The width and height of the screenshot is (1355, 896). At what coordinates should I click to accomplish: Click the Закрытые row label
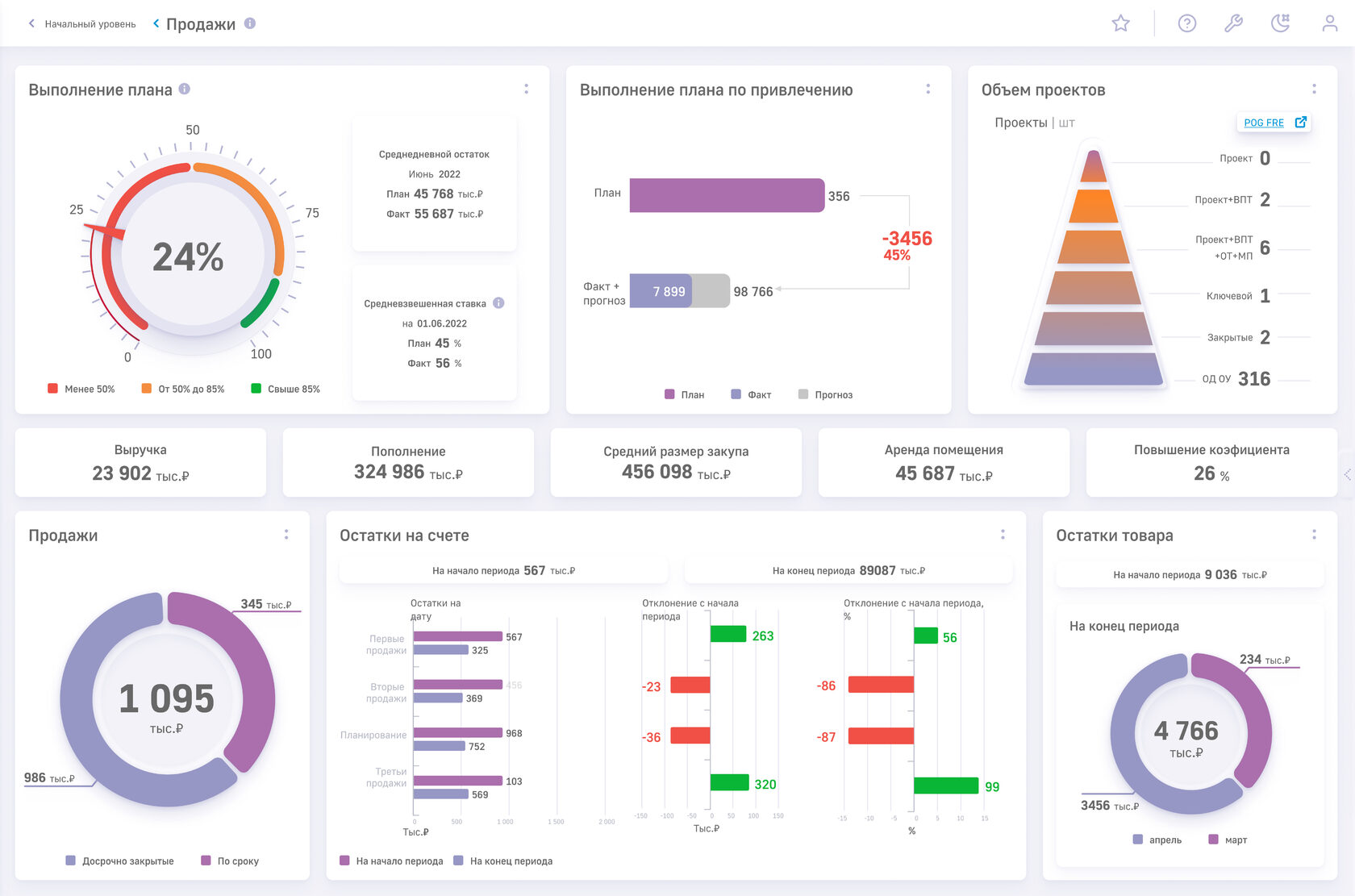1229,337
